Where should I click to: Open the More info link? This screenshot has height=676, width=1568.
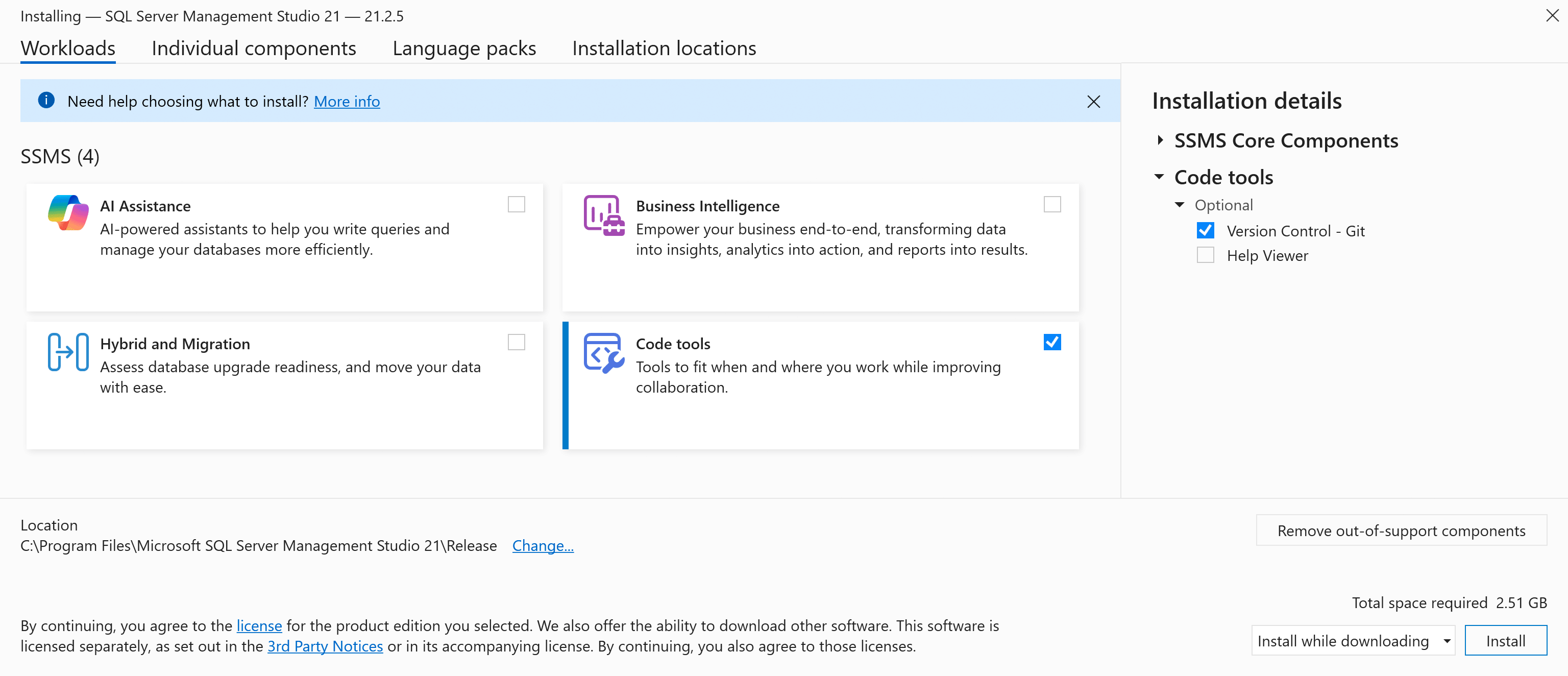[x=347, y=101]
